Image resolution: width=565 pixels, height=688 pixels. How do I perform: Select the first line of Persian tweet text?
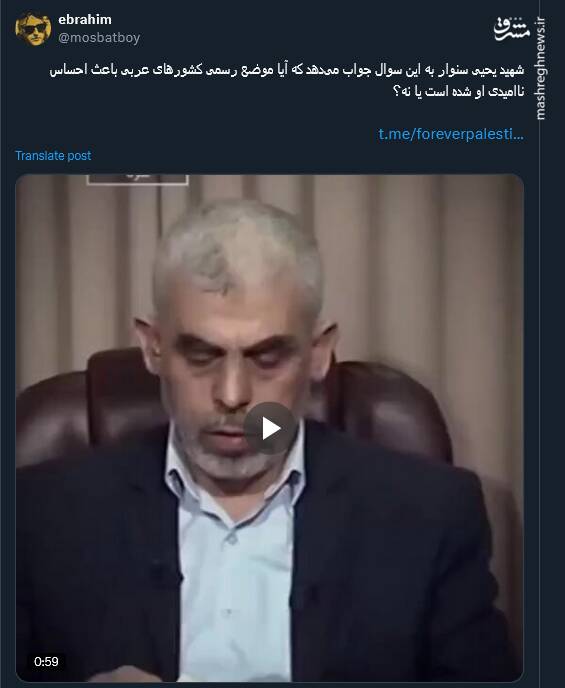286,70
